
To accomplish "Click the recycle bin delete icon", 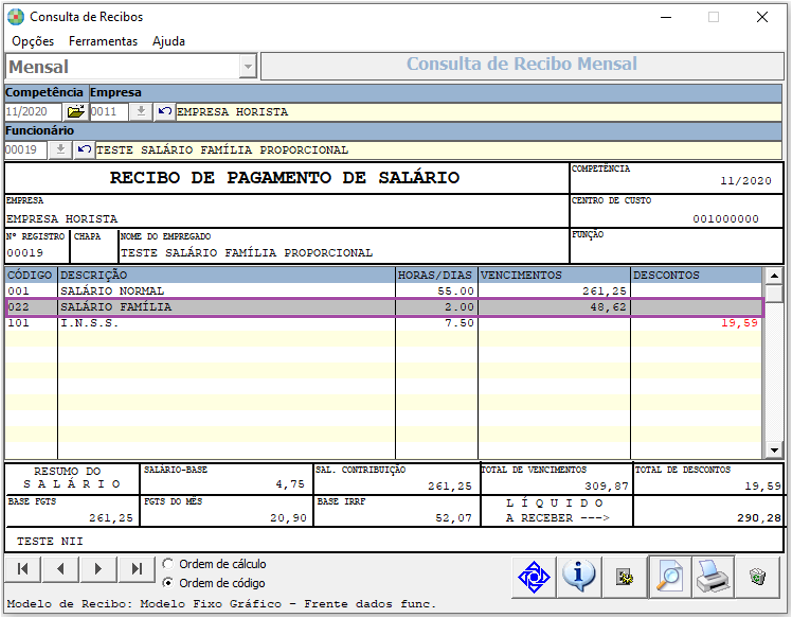I will pos(758,577).
